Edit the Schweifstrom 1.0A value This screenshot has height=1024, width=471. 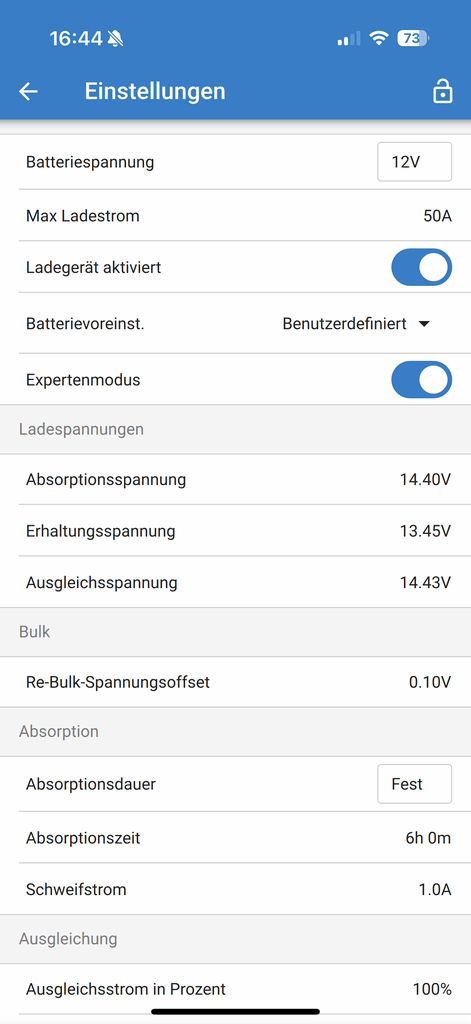point(235,889)
